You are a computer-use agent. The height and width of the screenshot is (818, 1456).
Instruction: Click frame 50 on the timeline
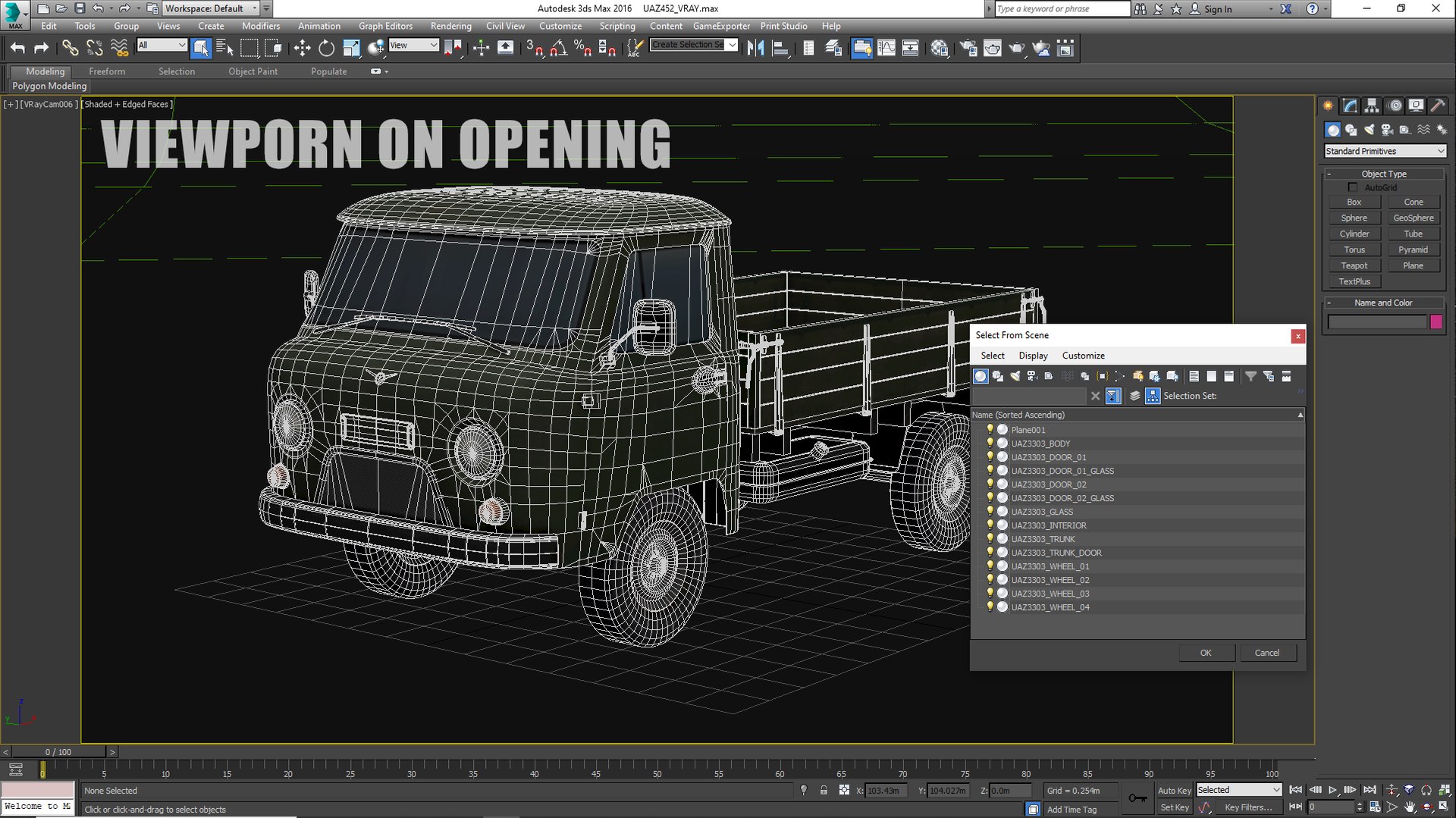pos(657,769)
